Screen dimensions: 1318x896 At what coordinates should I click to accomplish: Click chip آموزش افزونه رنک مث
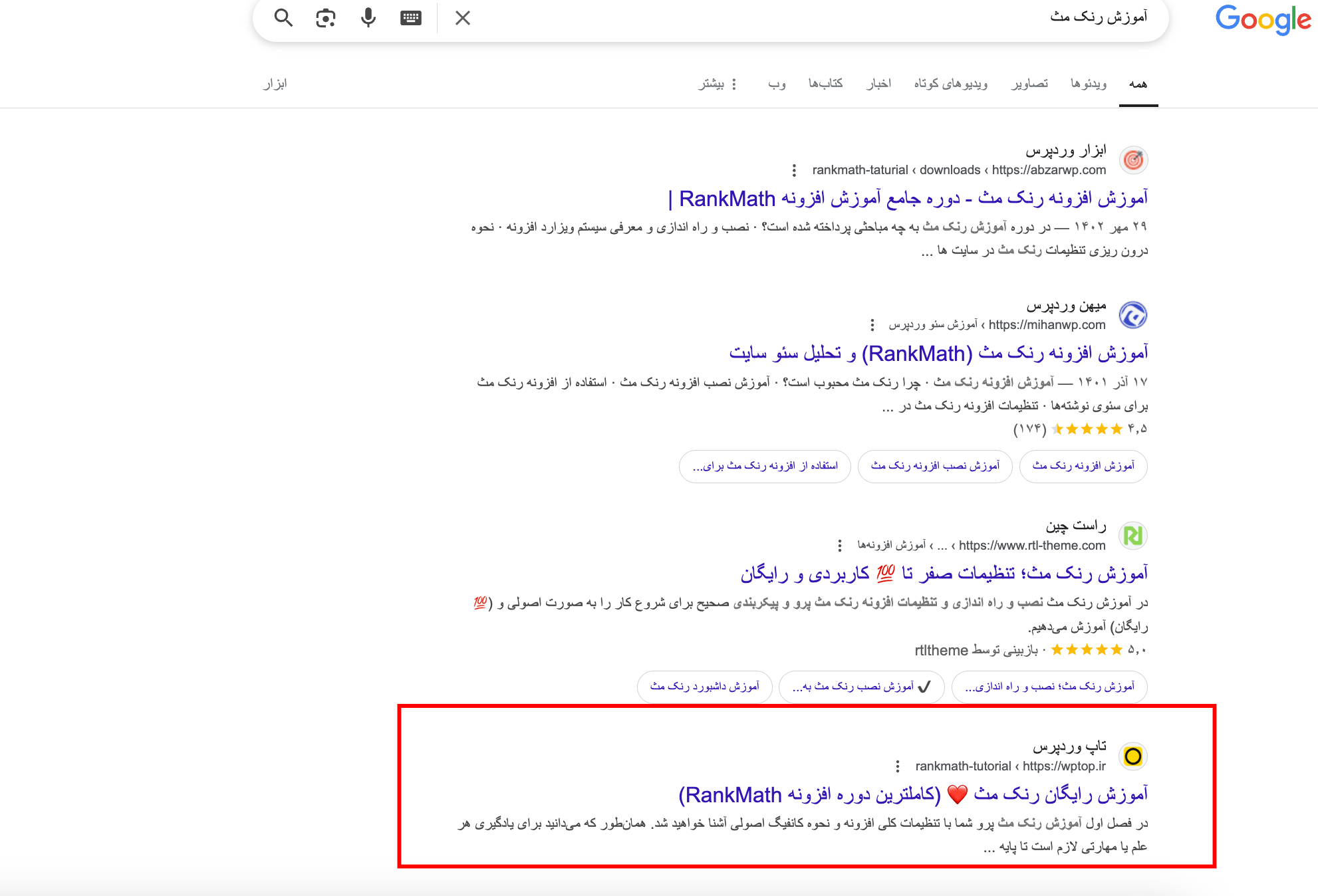click(1083, 466)
